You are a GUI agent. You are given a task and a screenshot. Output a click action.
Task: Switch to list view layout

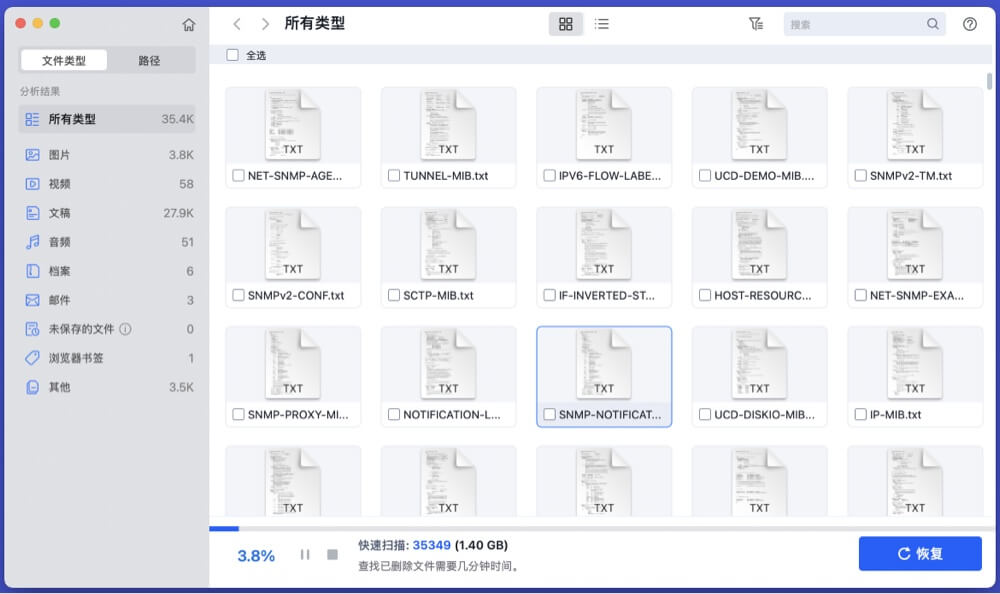(601, 23)
